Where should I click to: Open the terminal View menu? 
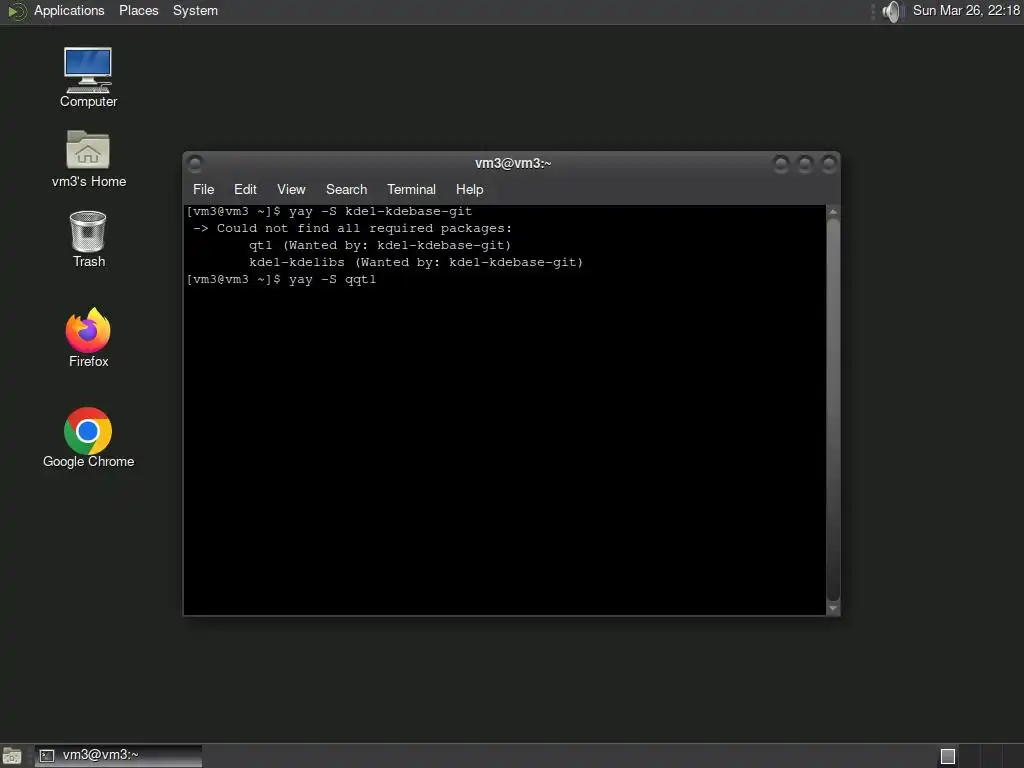click(291, 189)
